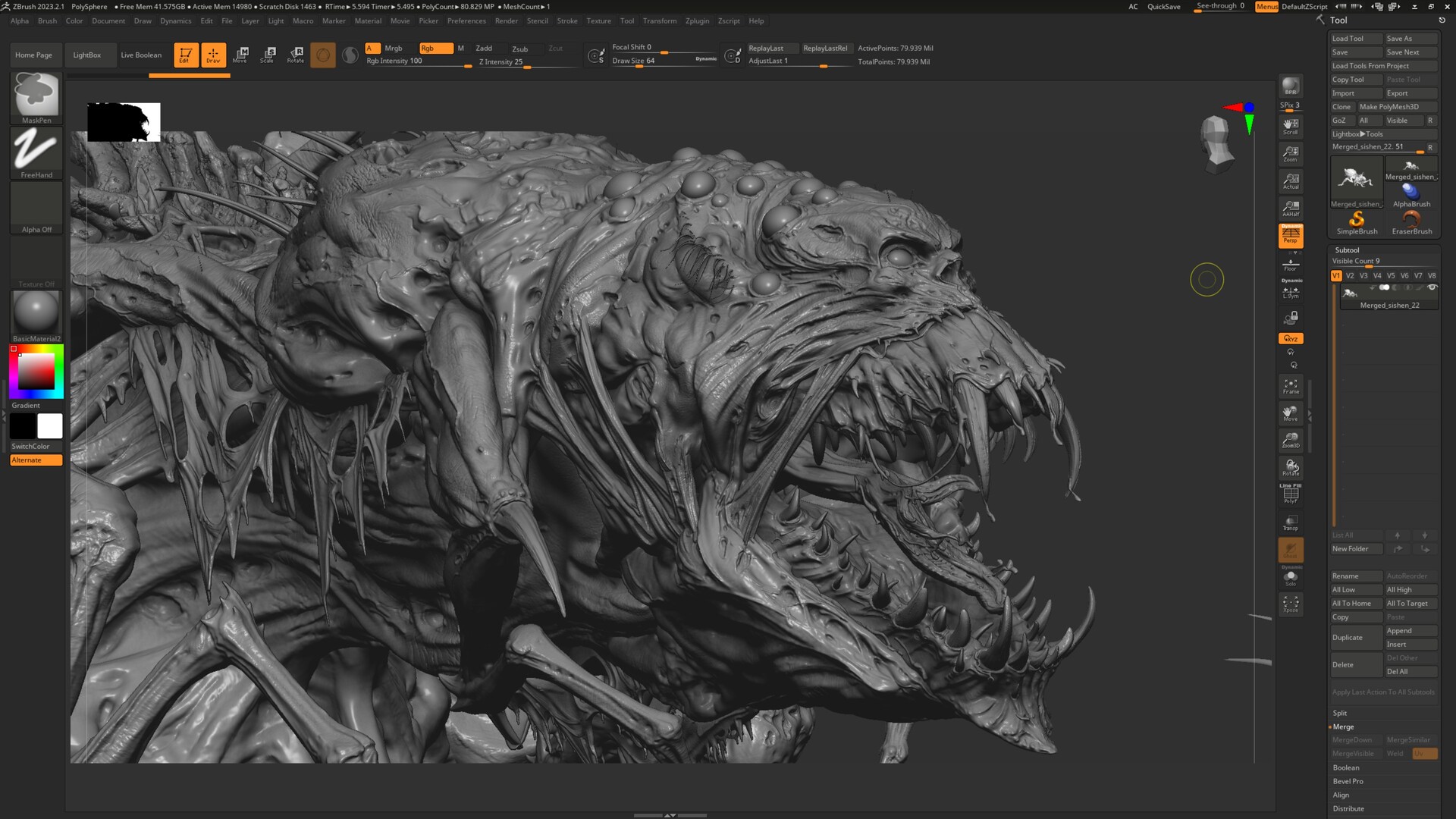Click the Xpose icon
1456x819 pixels.
coord(1290,604)
